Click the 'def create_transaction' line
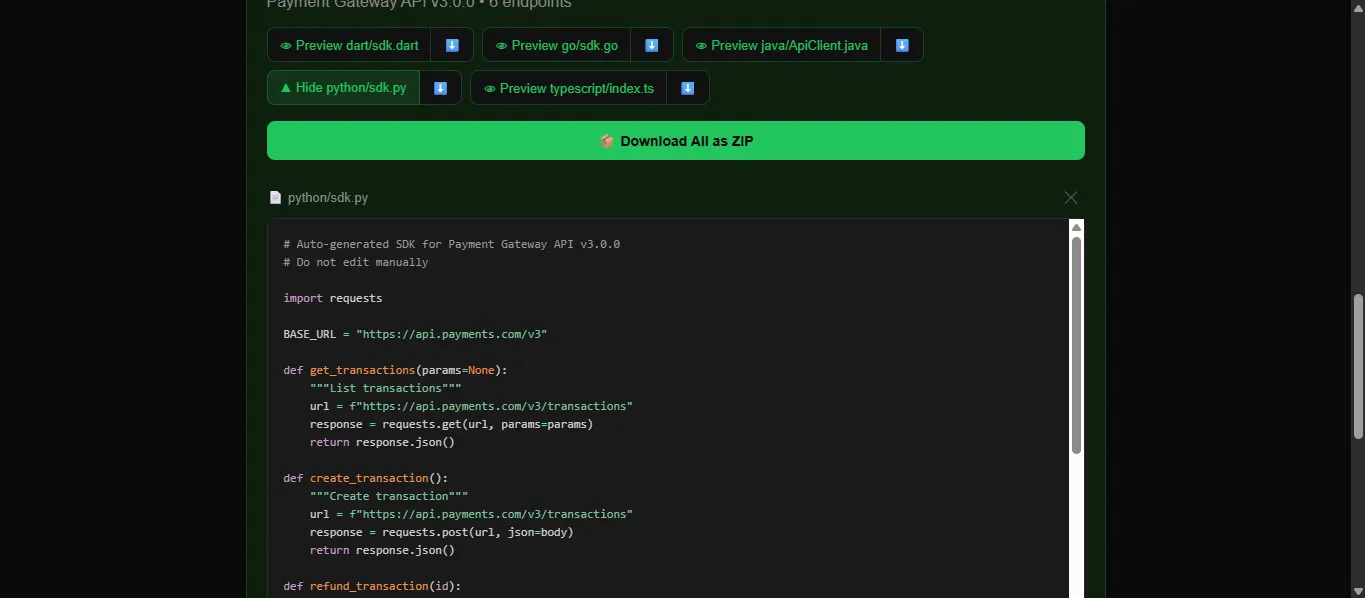The image size is (1365, 598). point(366,478)
